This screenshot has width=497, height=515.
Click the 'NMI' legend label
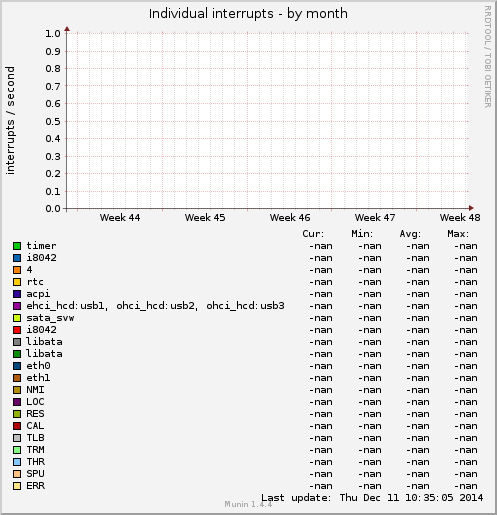point(35,390)
